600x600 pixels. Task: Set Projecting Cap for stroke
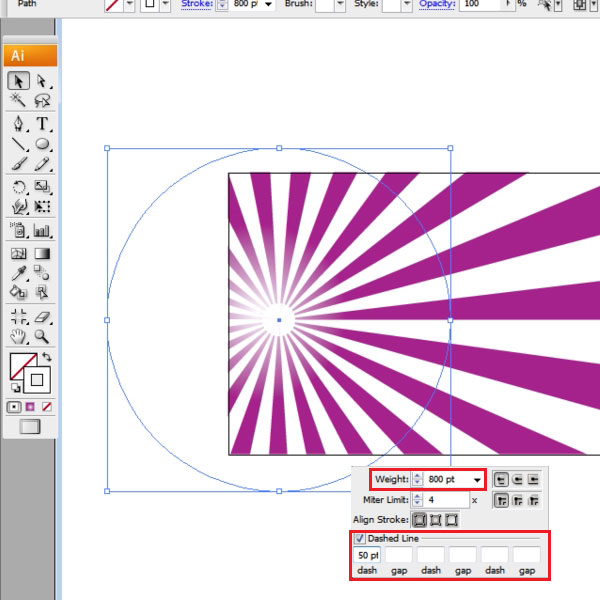tap(533, 479)
